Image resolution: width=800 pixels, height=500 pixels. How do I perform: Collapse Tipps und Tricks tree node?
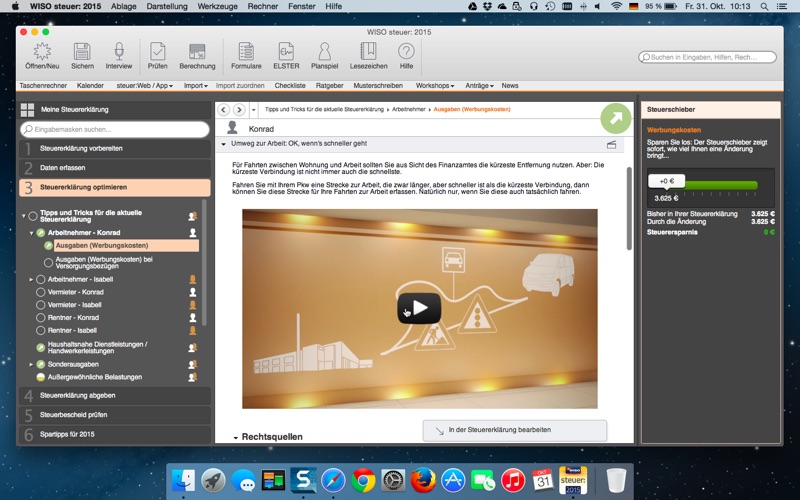[x=23, y=216]
